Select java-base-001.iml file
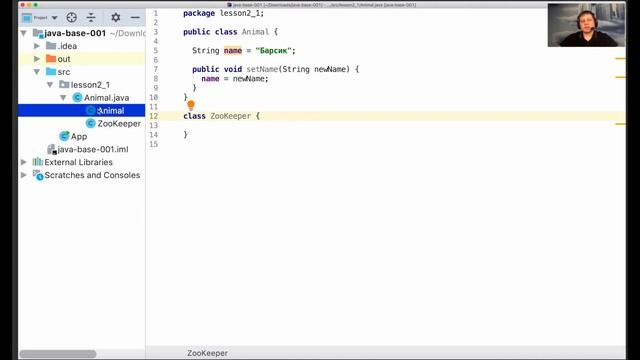640x360 pixels. [93, 149]
